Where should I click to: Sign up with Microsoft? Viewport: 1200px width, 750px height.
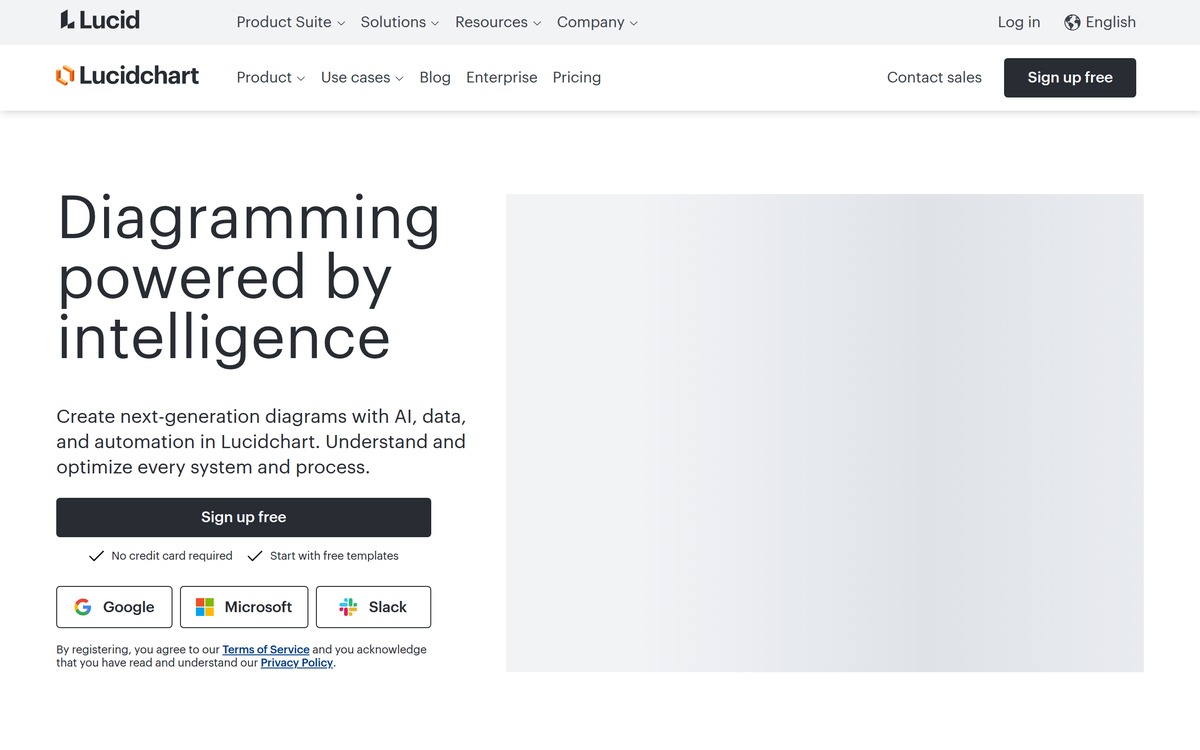coord(244,607)
